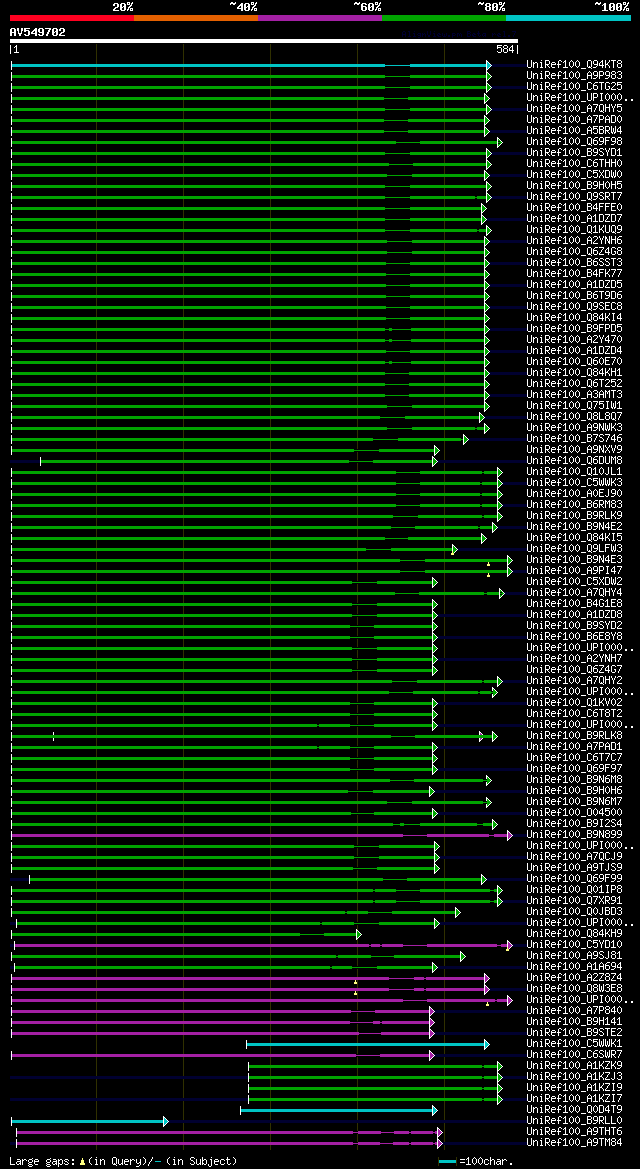Click label UniRef100_A1DZD7
This screenshot has height=1169, width=640.
click(574, 218)
